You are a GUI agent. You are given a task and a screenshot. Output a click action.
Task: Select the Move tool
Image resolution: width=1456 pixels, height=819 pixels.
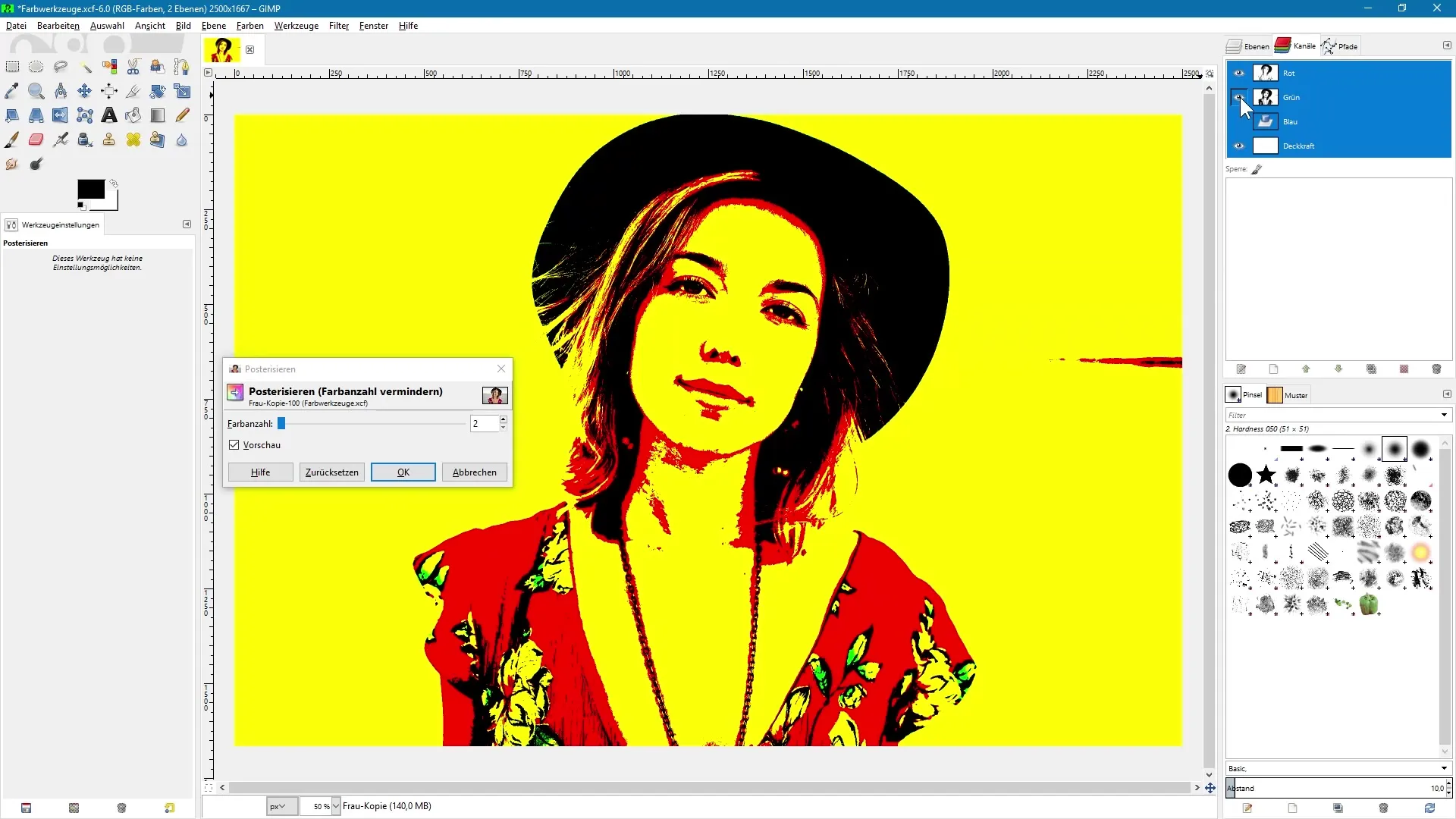tap(85, 91)
